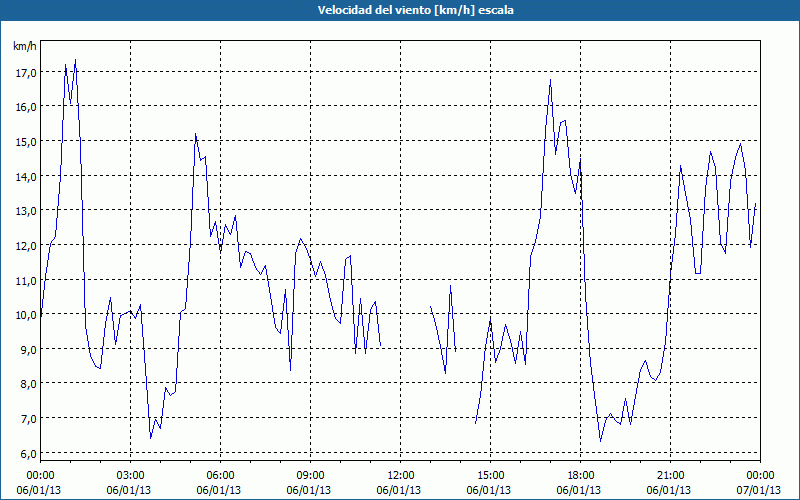This screenshot has height=500, width=800.
Task: Select the '06/01/13' date under 03:00
Action: (x=129, y=490)
